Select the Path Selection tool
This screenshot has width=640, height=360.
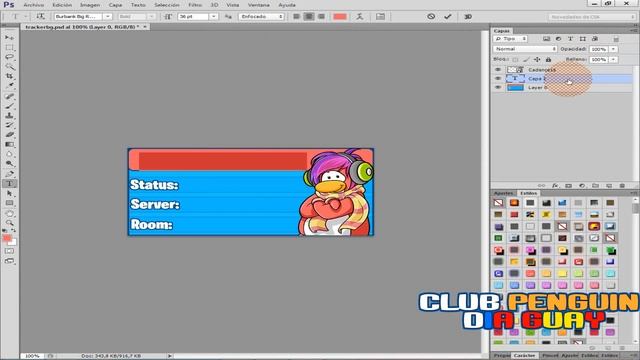click(x=9, y=193)
